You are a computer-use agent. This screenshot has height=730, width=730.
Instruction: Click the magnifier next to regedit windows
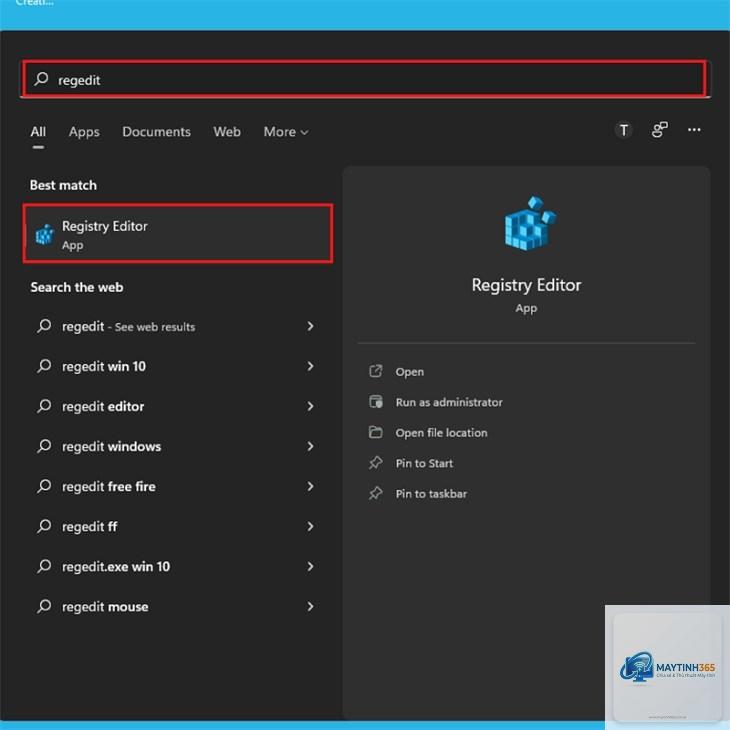click(44, 446)
